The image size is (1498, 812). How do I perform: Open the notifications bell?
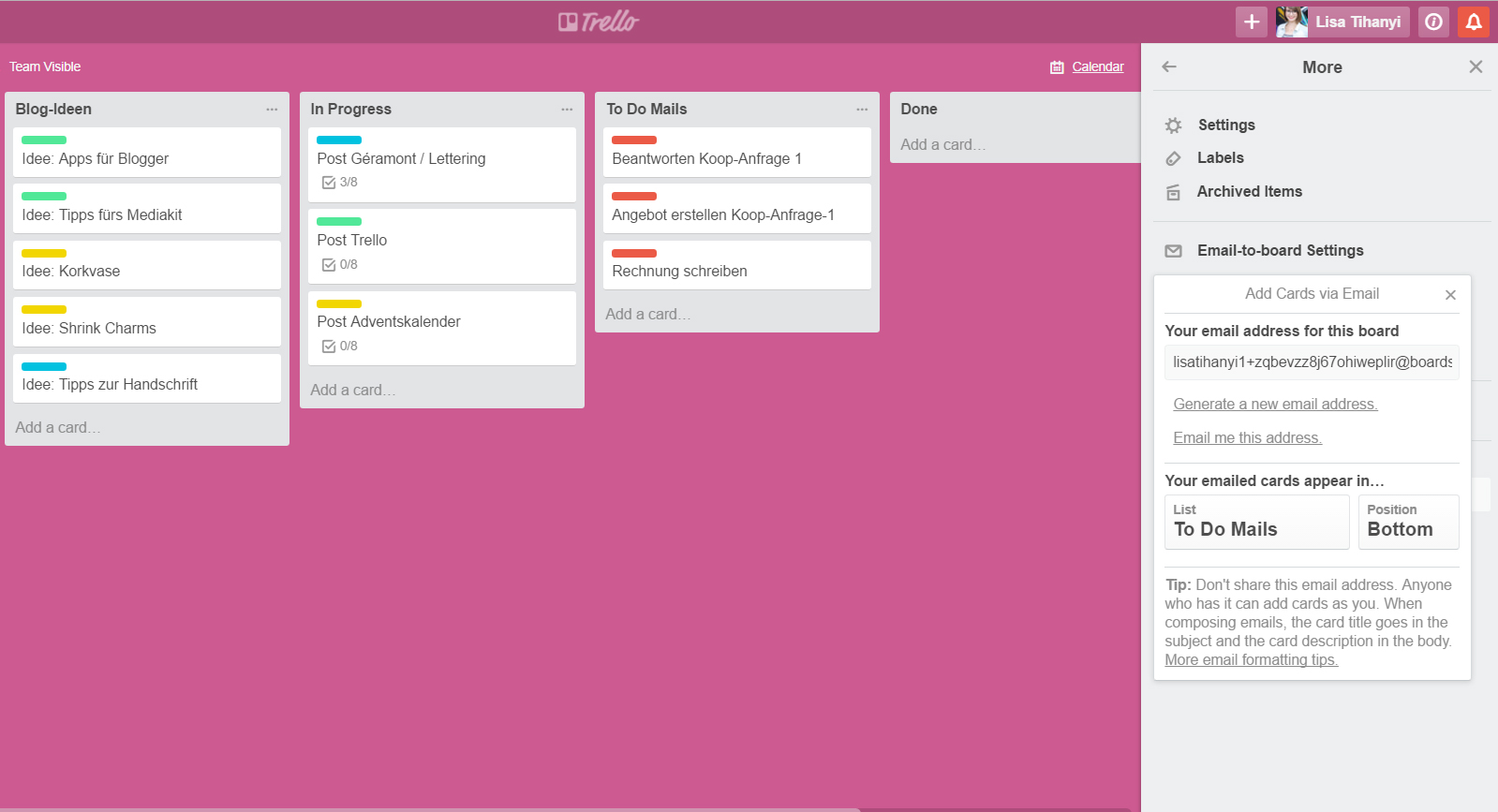[1474, 22]
